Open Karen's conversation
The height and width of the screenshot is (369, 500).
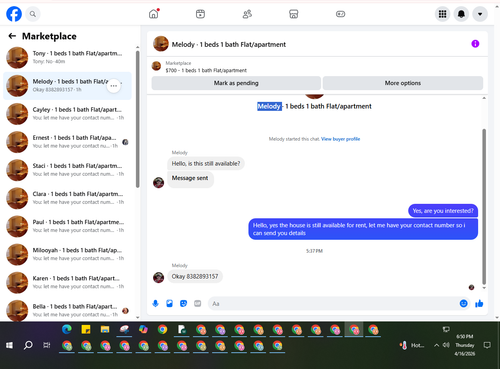click(67, 283)
